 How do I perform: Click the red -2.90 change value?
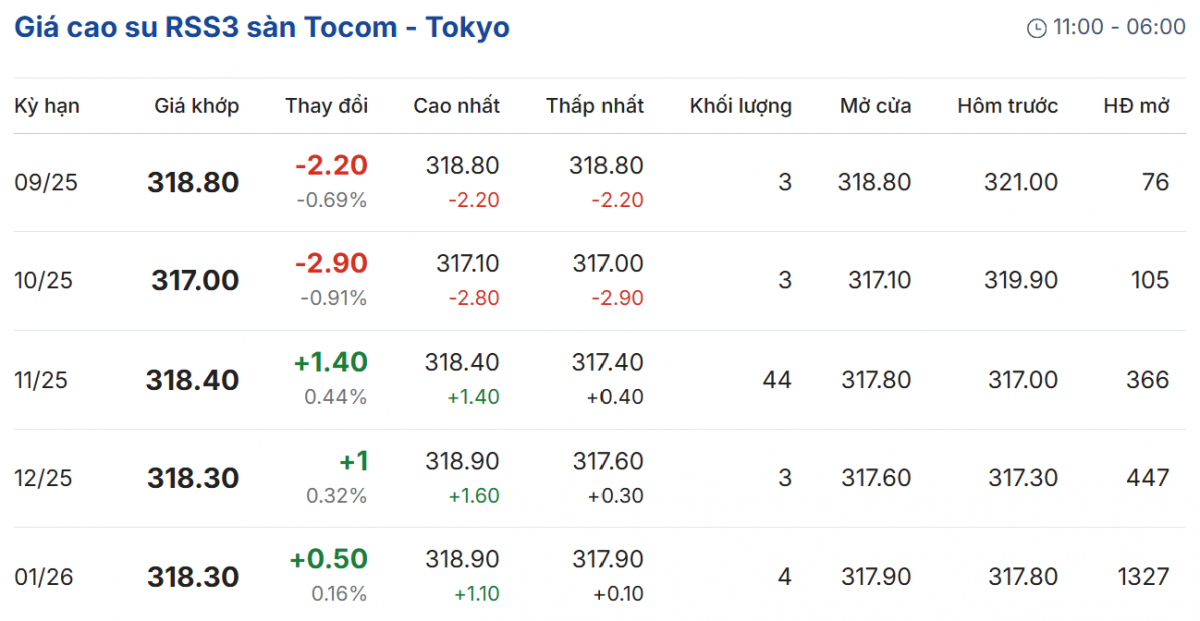coord(331,264)
